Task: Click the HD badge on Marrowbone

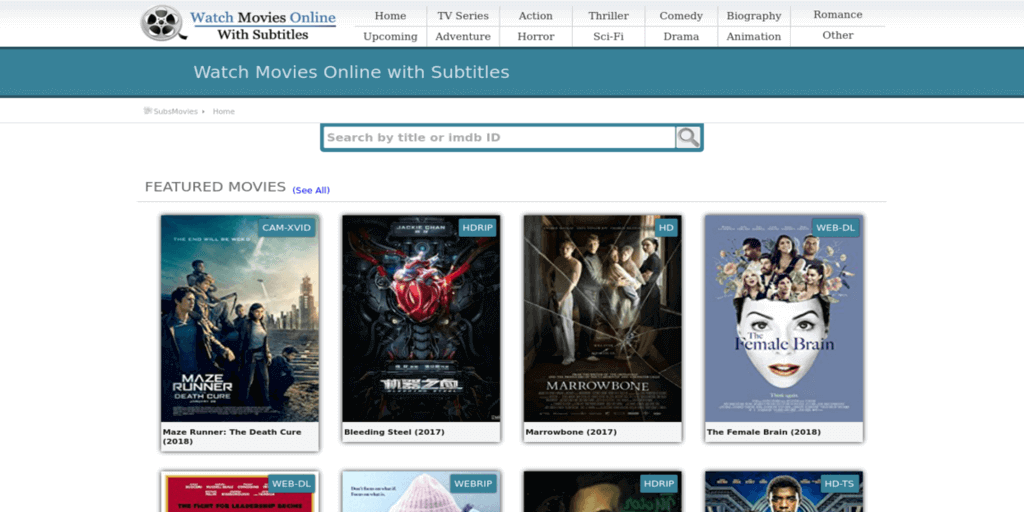Action: pyautogui.click(x=666, y=228)
